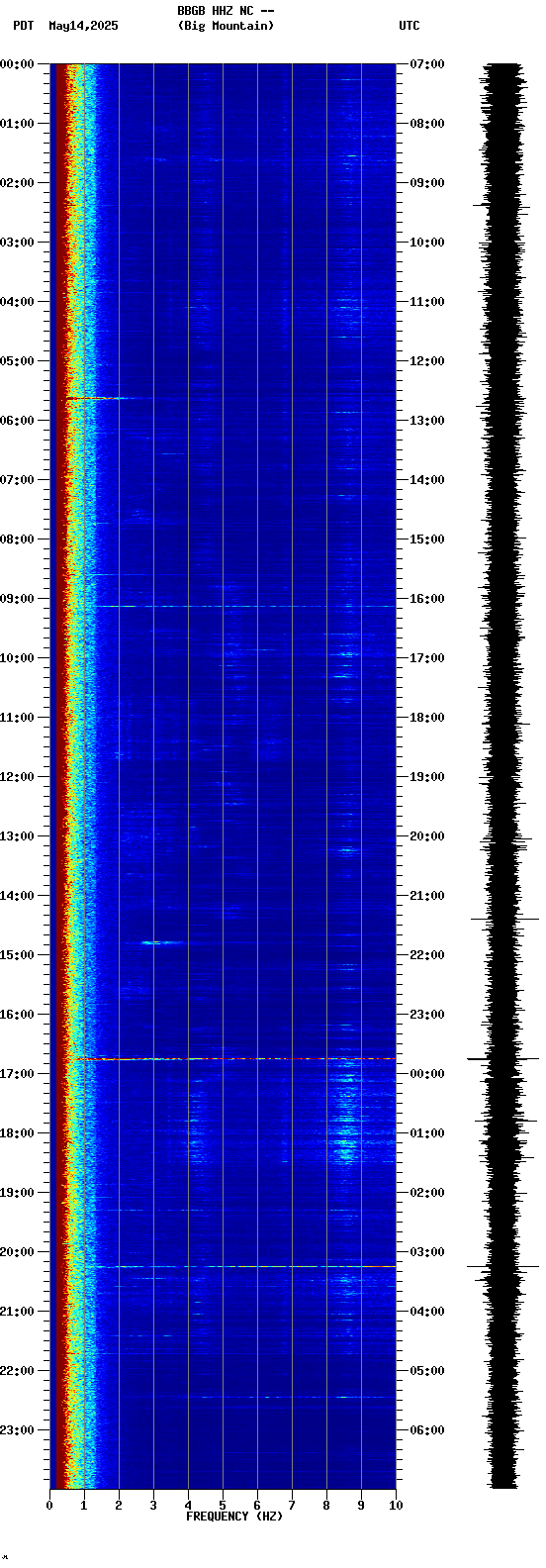Select the 0 tick on frequency axis
The width and height of the screenshot is (546, 1568).
tap(49, 1506)
